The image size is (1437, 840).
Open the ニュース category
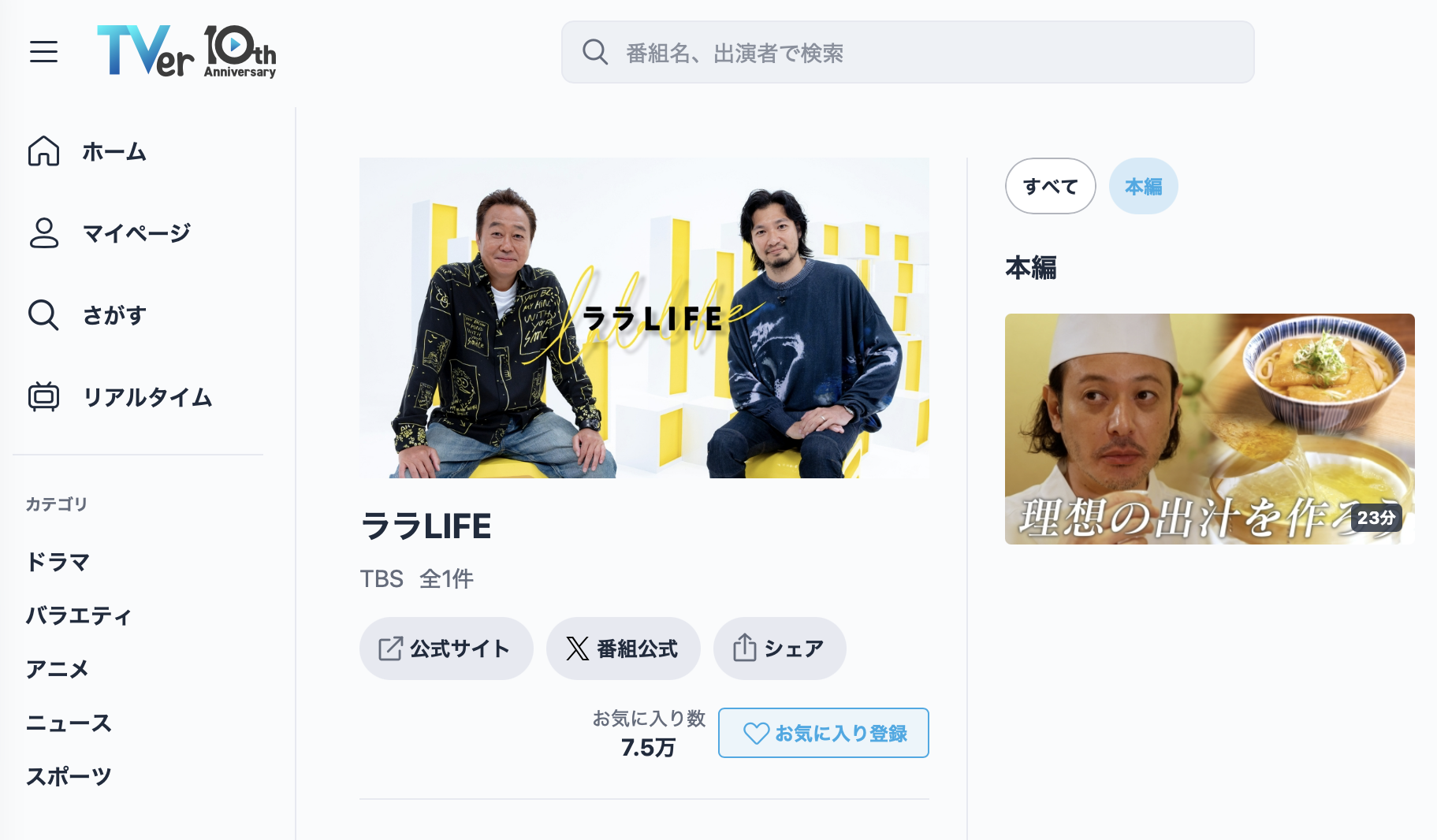(69, 723)
